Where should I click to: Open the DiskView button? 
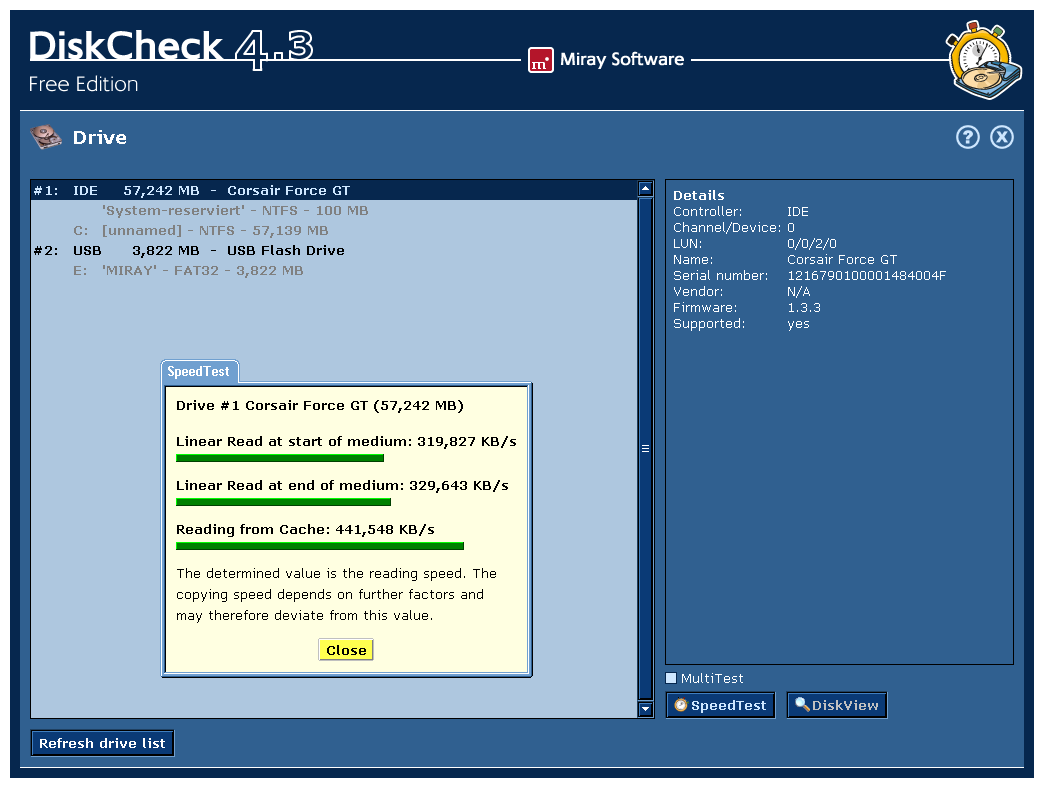coord(837,705)
